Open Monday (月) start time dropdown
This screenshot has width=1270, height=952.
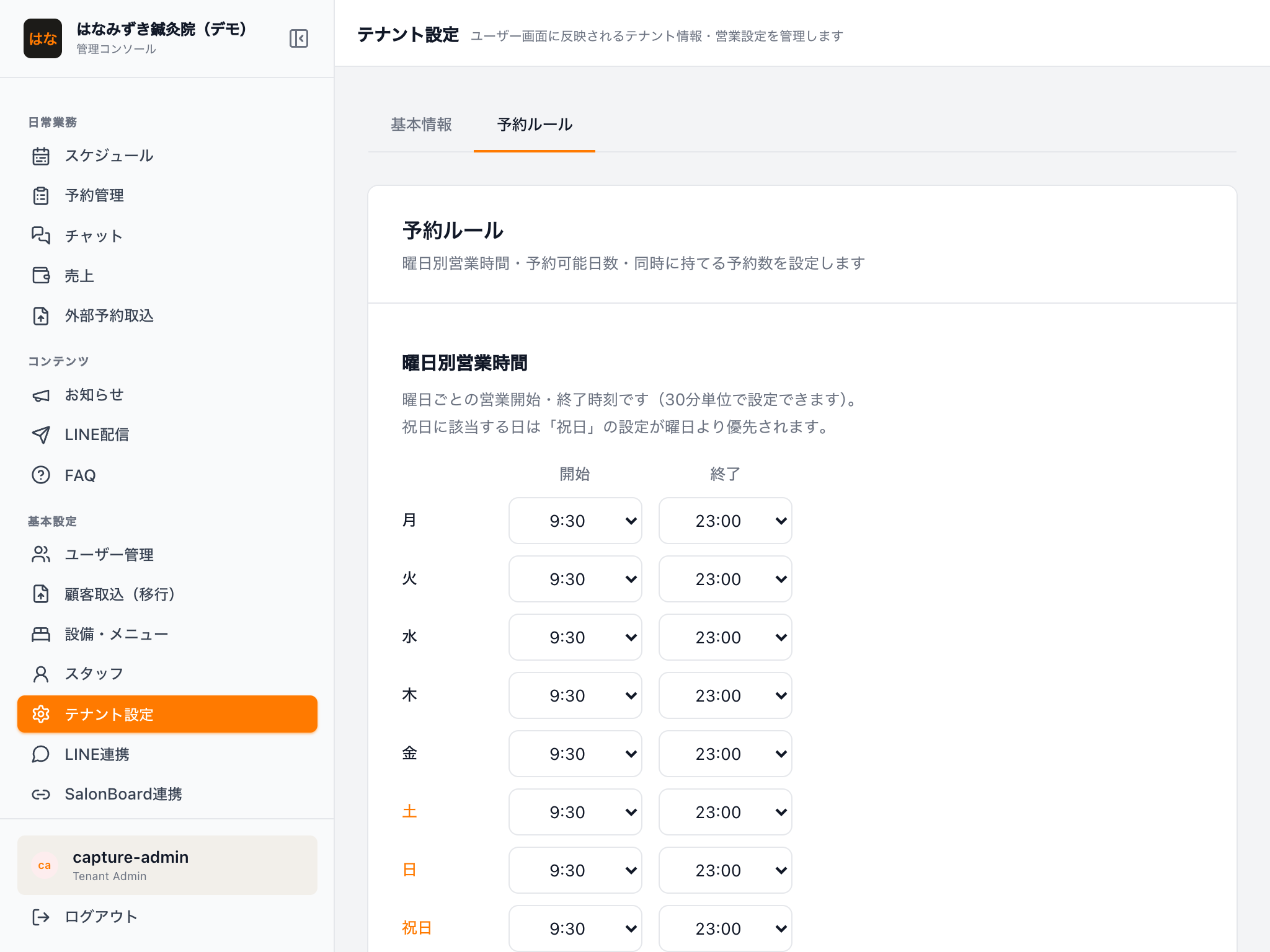[x=575, y=521]
